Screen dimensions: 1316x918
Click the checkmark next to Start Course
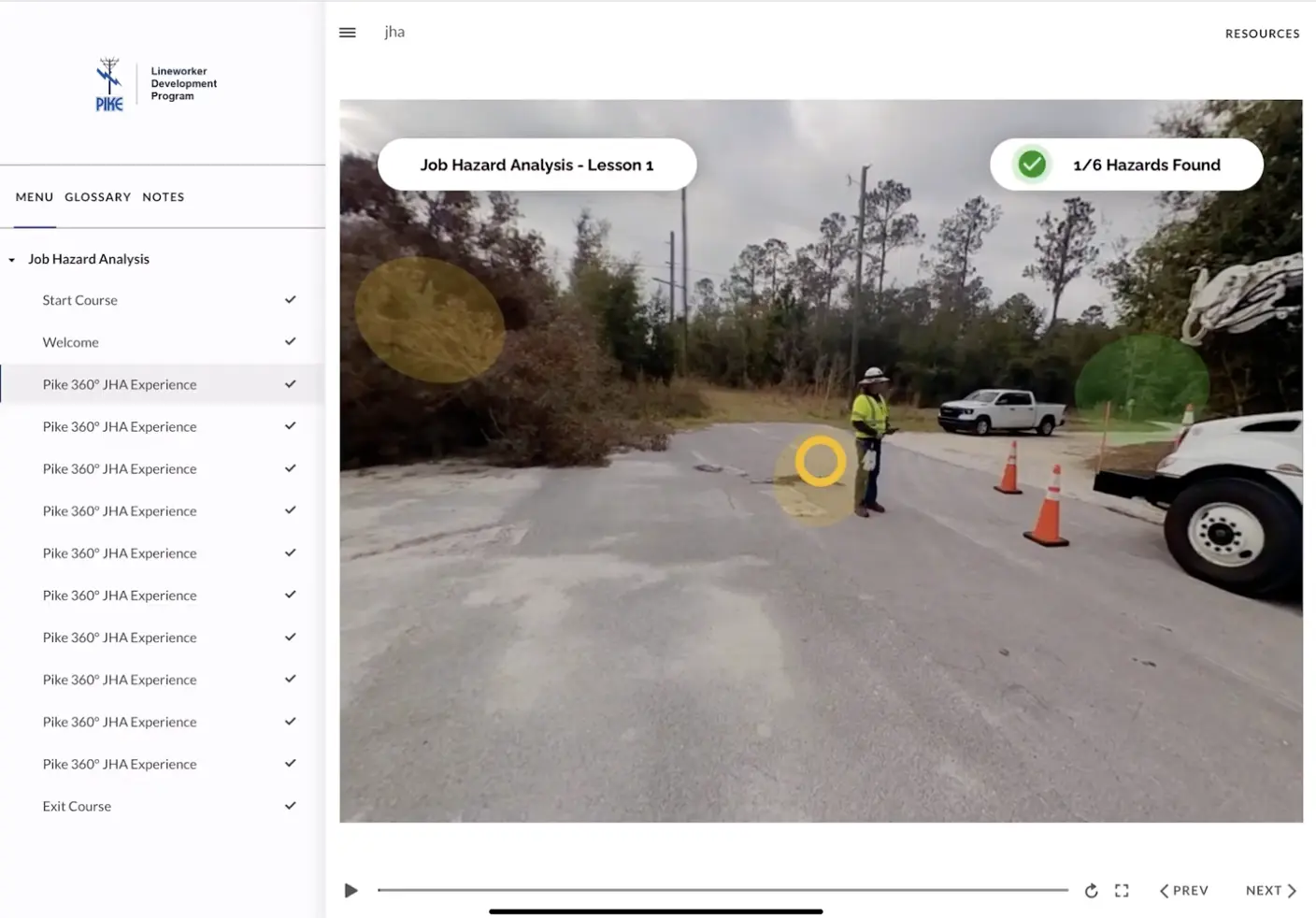point(290,299)
